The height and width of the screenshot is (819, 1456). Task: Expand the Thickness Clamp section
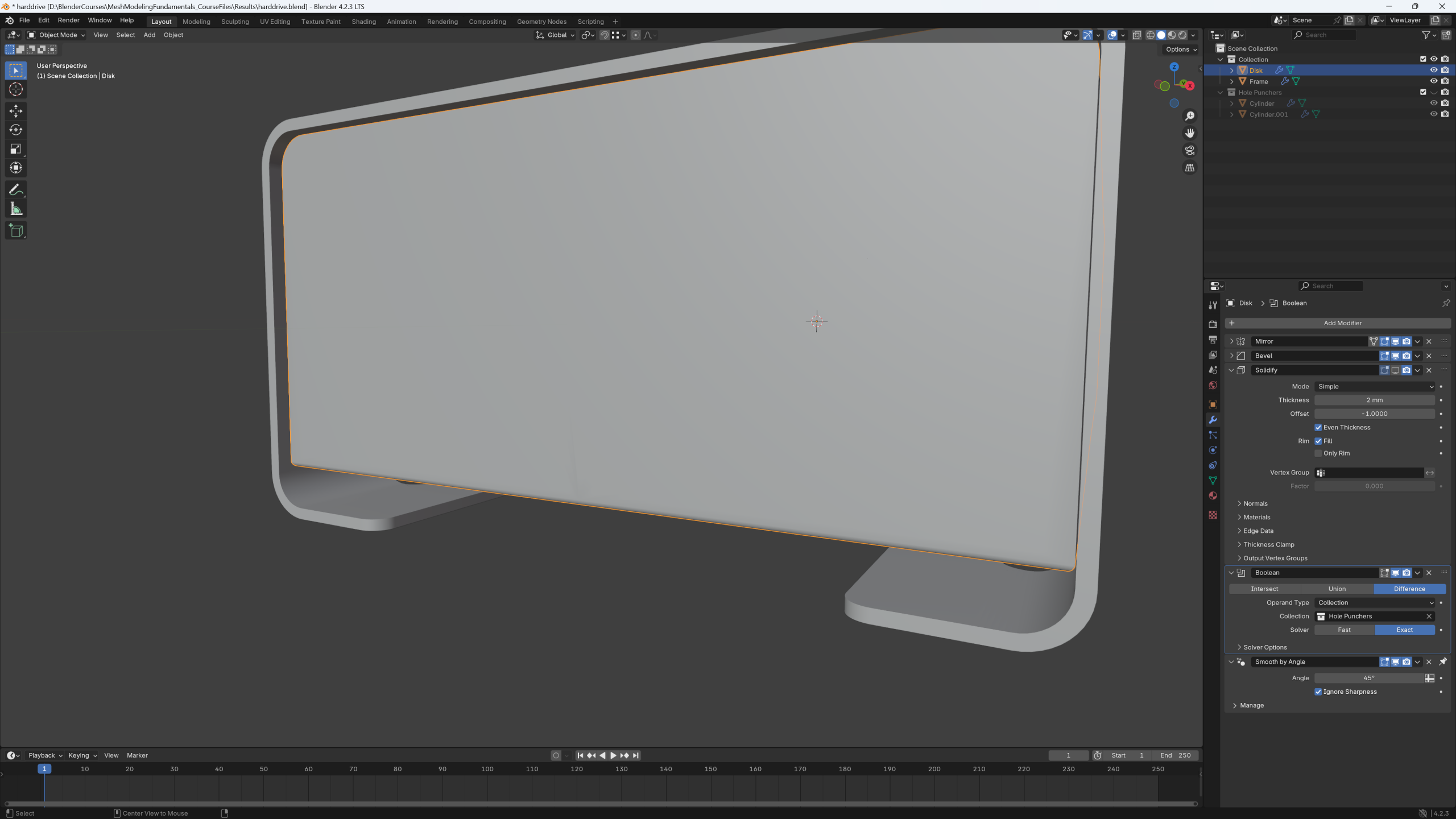(1268, 544)
